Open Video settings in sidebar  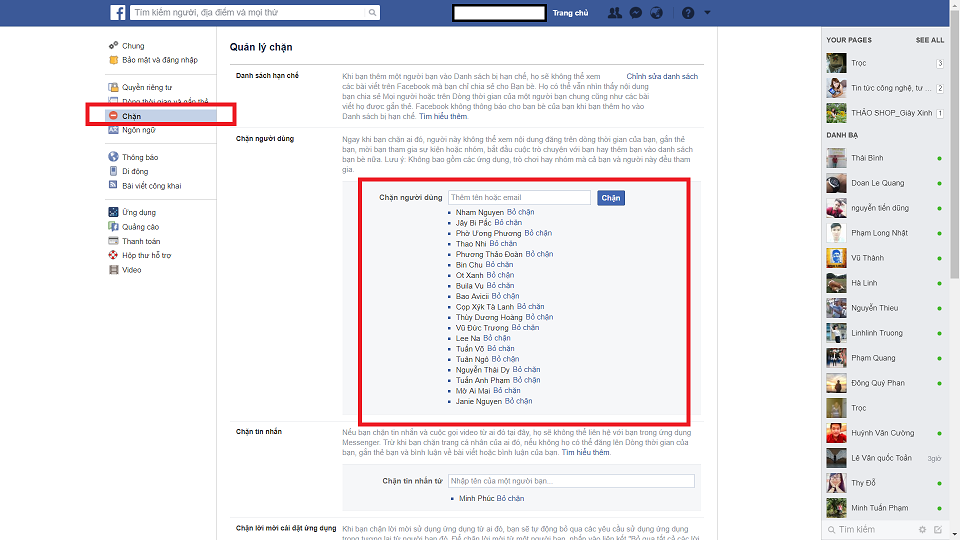[x=131, y=269]
